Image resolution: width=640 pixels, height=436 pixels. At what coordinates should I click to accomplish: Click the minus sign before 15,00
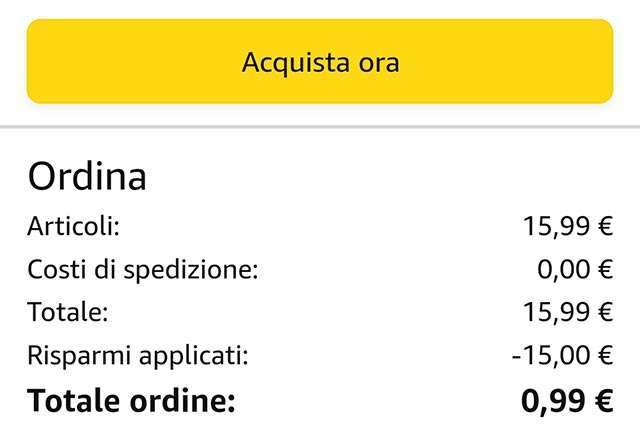[x=513, y=356]
